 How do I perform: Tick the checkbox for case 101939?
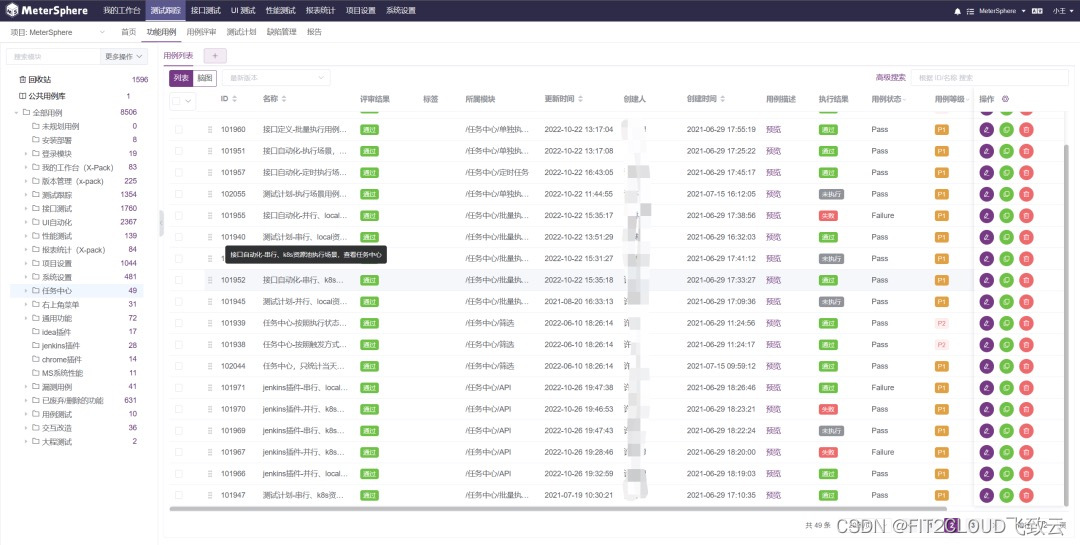(179, 323)
